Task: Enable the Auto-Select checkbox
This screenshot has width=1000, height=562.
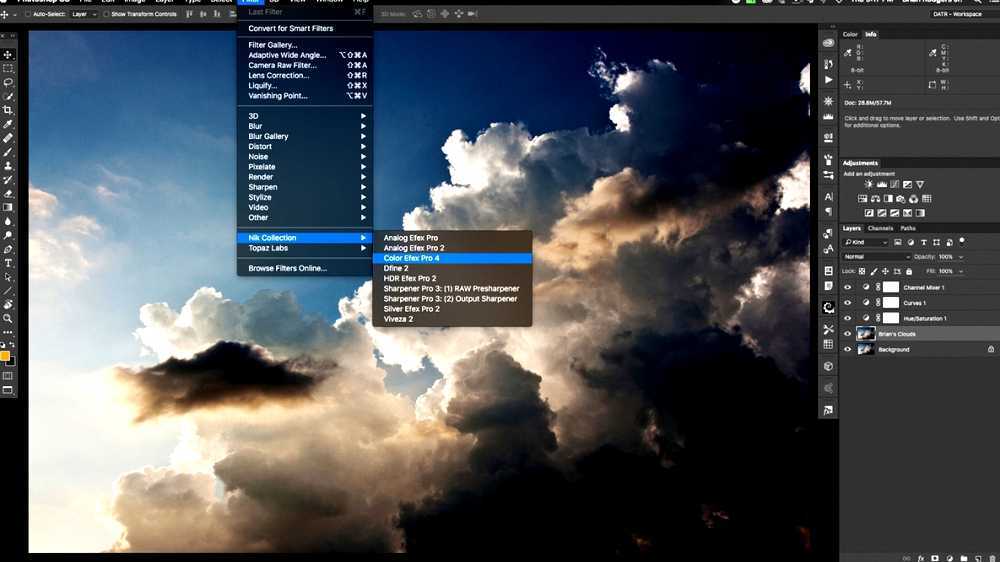Action: coord(27,14)
